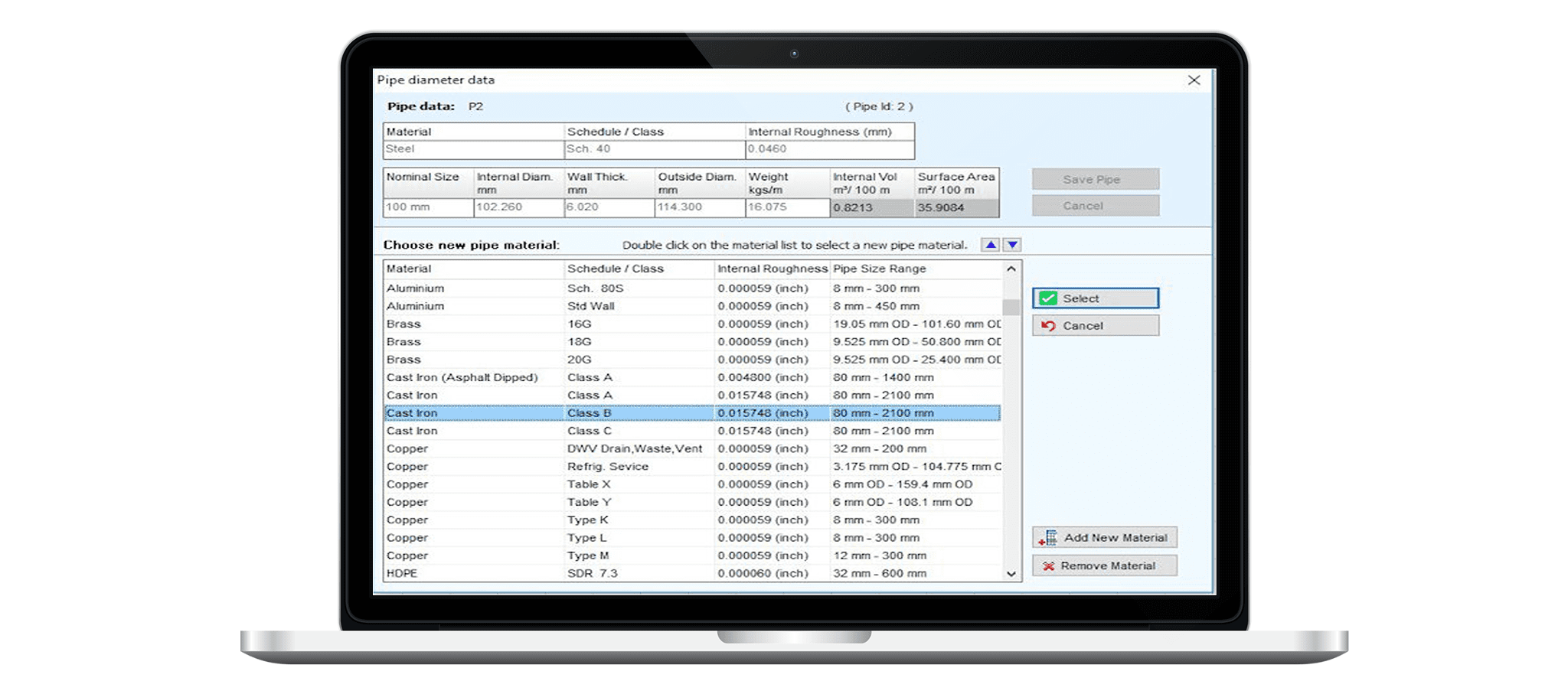Click size range 19.05 mm OD cell for Brass 16G
The width and height of the screenshot is (1568, 694).
coord(916,324)
